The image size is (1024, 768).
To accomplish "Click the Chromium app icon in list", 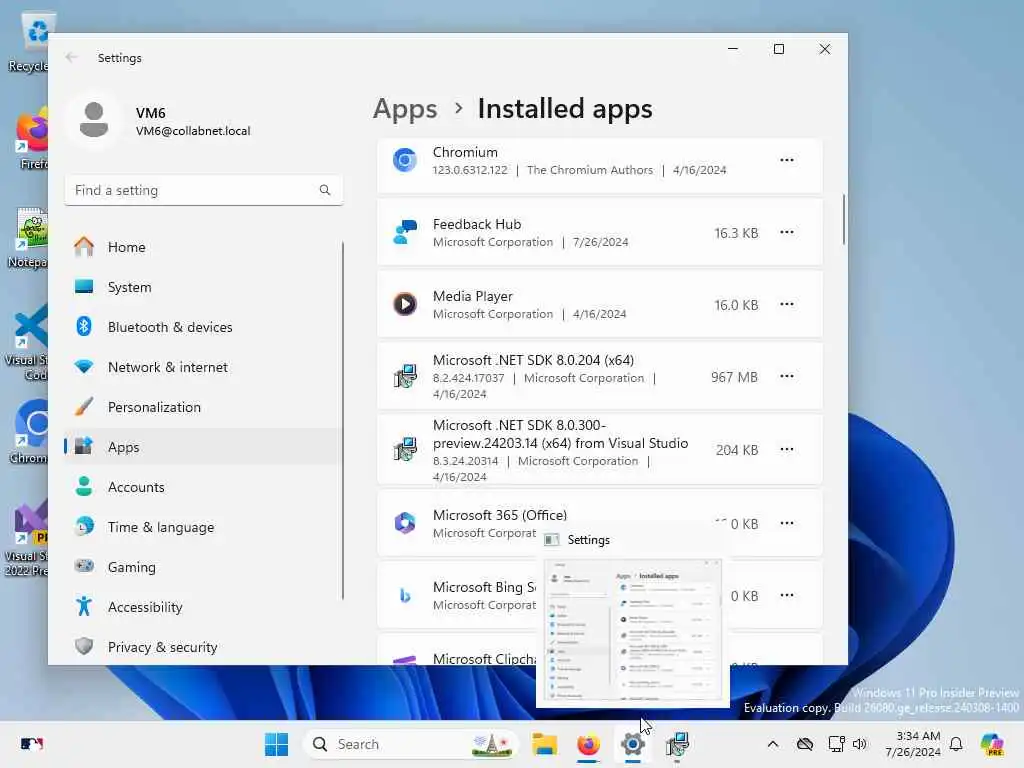I will click(405, 160).
